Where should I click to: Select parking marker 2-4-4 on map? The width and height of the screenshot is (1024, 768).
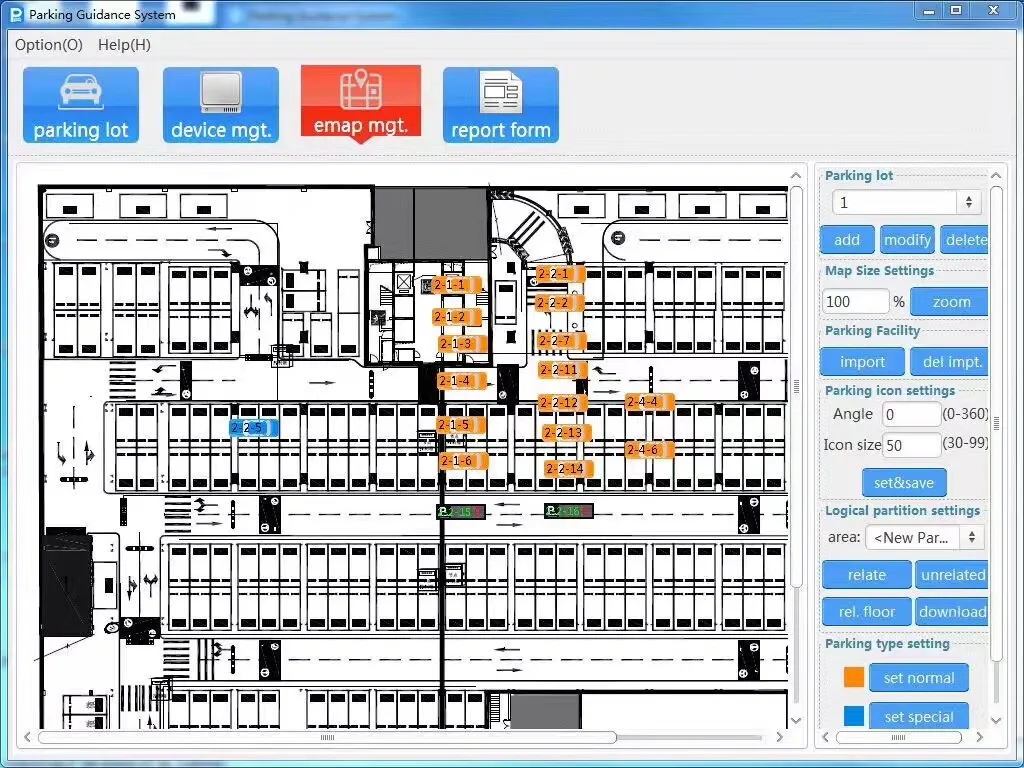[649, 402]
